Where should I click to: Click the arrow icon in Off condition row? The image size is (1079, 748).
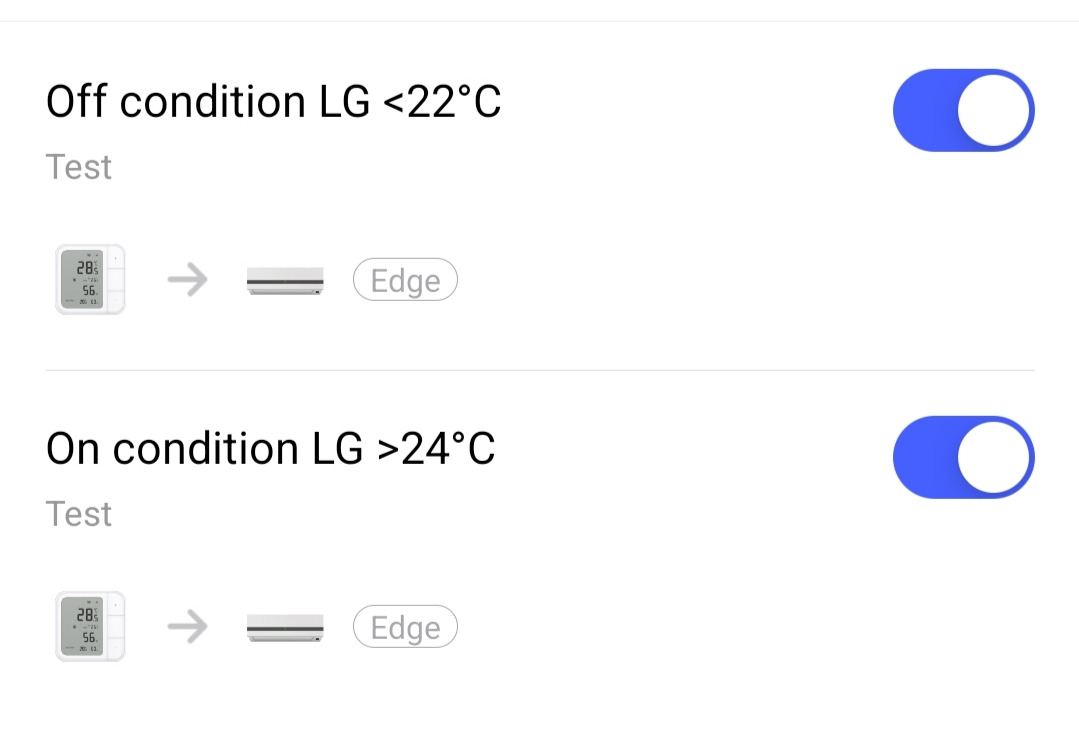tap(187, 281)
